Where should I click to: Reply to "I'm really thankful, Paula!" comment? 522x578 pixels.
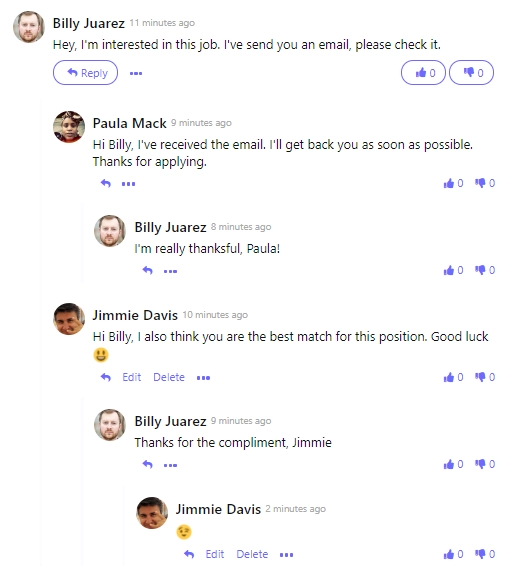point(147,271)
